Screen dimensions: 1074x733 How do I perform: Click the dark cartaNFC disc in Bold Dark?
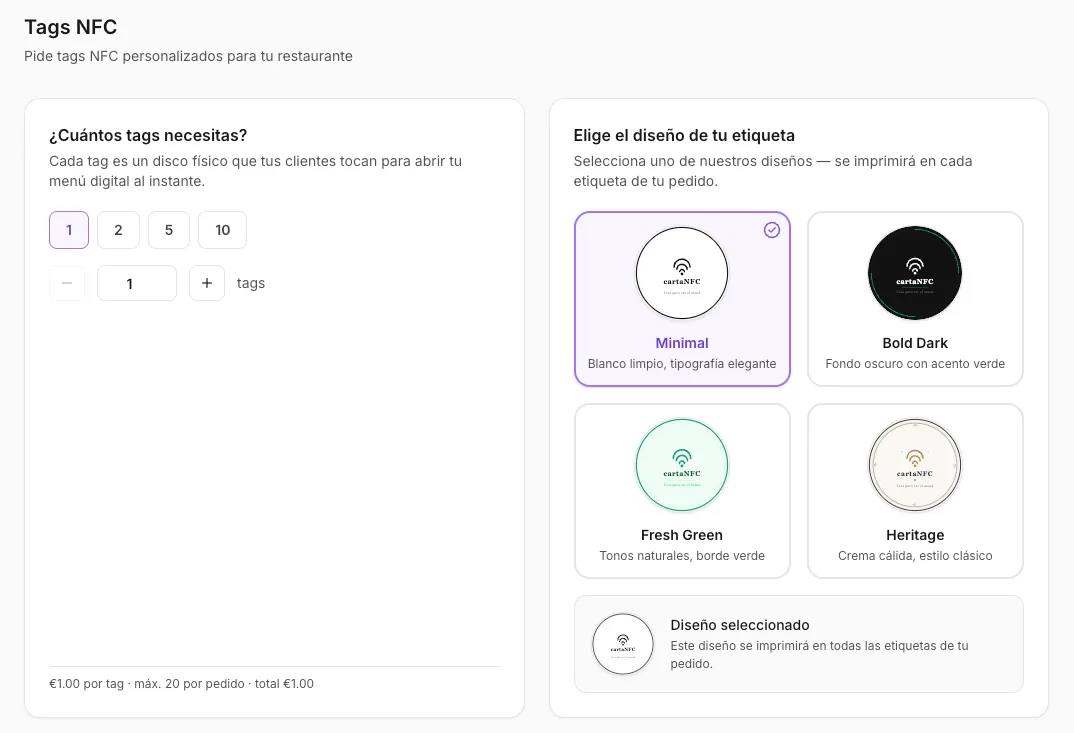[x=914, y=272]
